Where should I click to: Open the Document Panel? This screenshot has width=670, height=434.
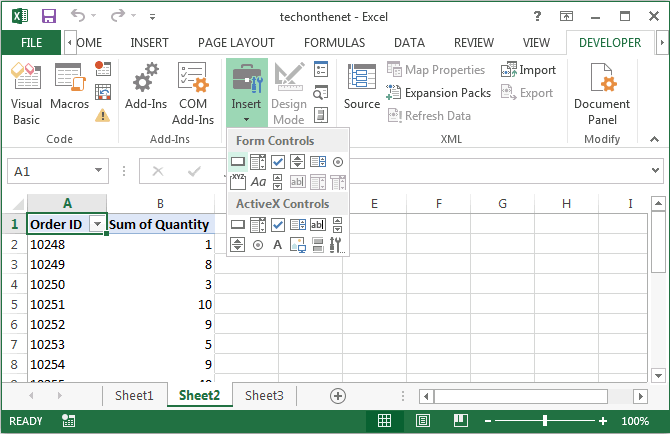[x=602, y=94]
